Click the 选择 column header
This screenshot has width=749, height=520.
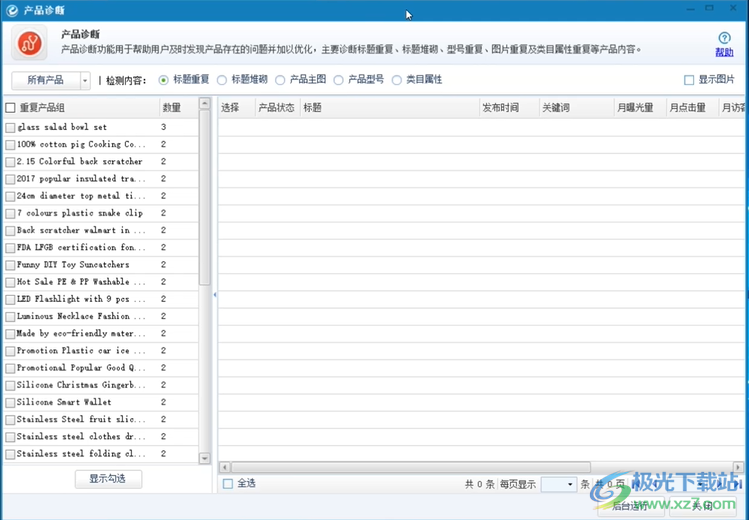(237, 108)
